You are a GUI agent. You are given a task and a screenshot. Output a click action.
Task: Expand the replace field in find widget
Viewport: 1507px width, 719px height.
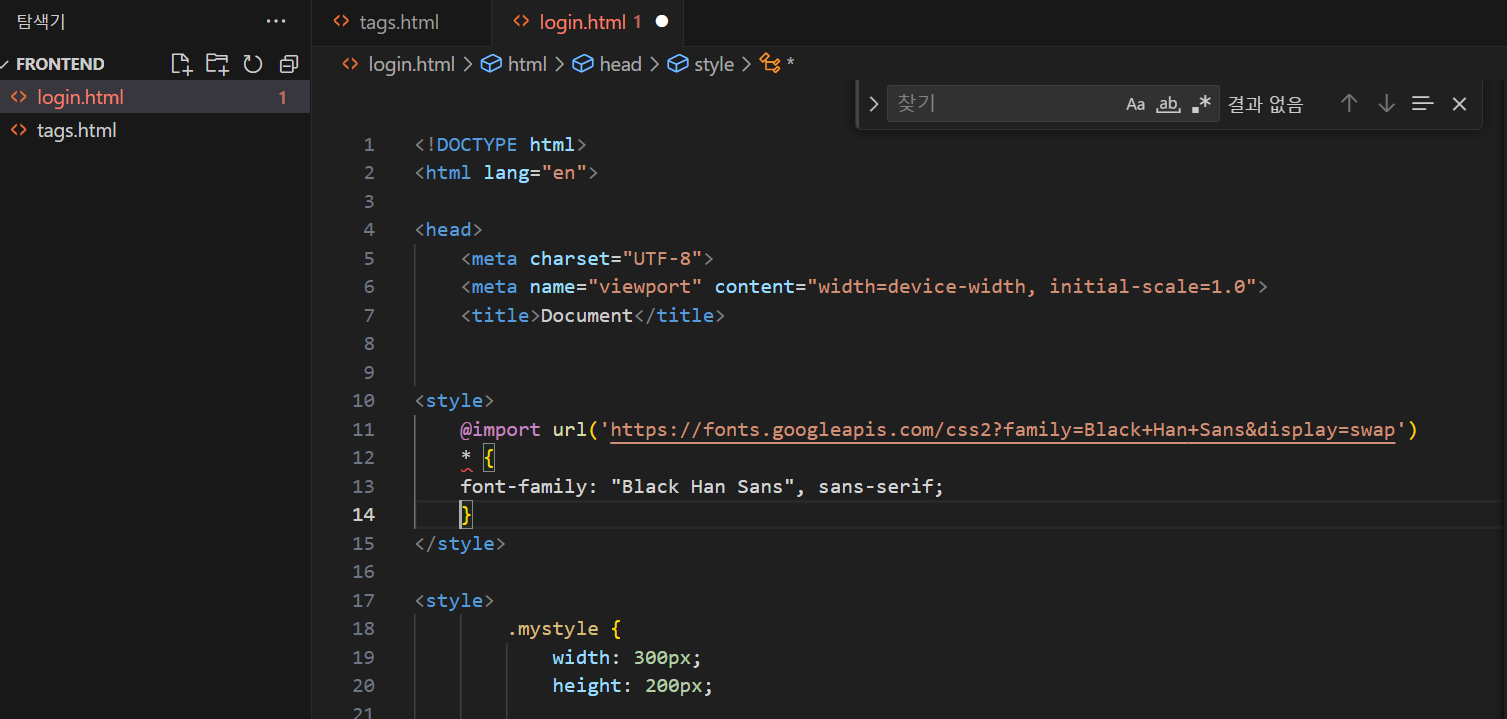coord(873,104)
